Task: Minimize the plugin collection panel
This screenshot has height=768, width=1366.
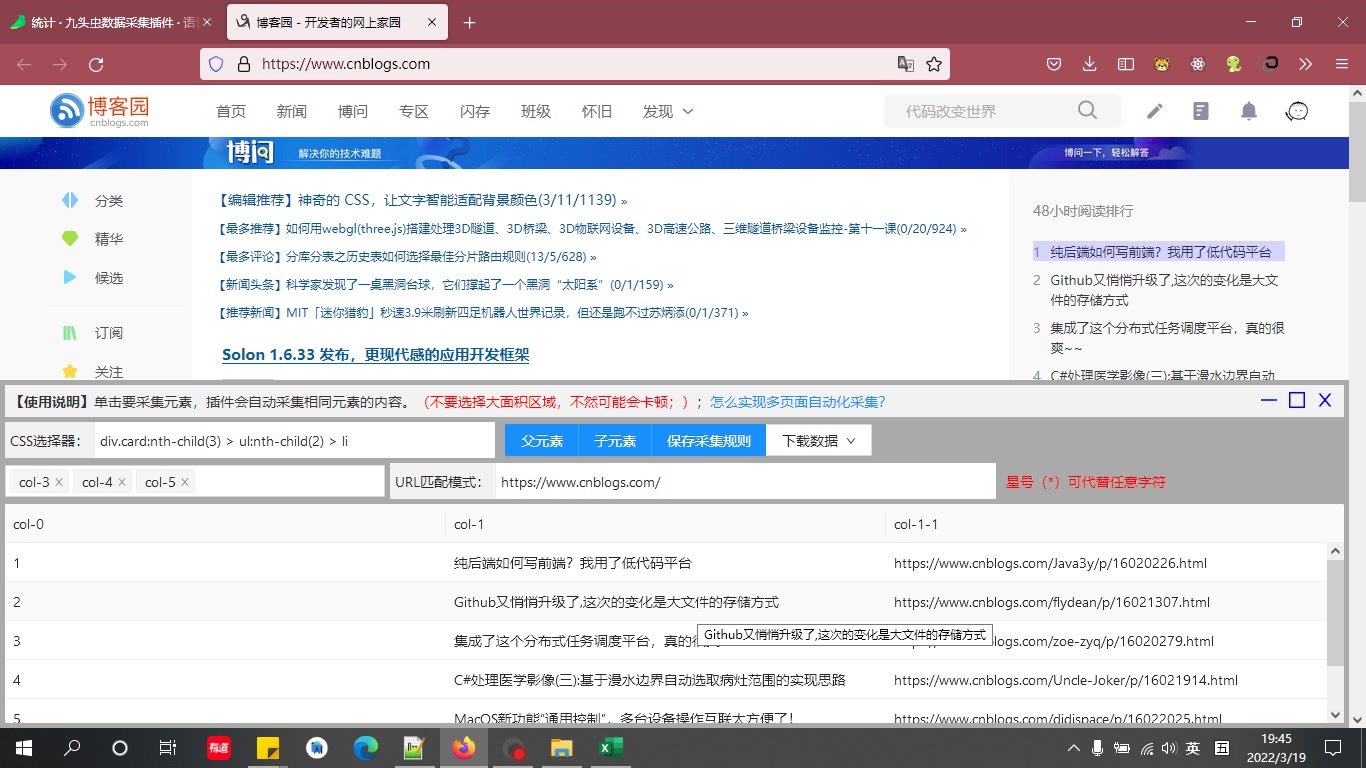Action: [x=1269, y=400]
